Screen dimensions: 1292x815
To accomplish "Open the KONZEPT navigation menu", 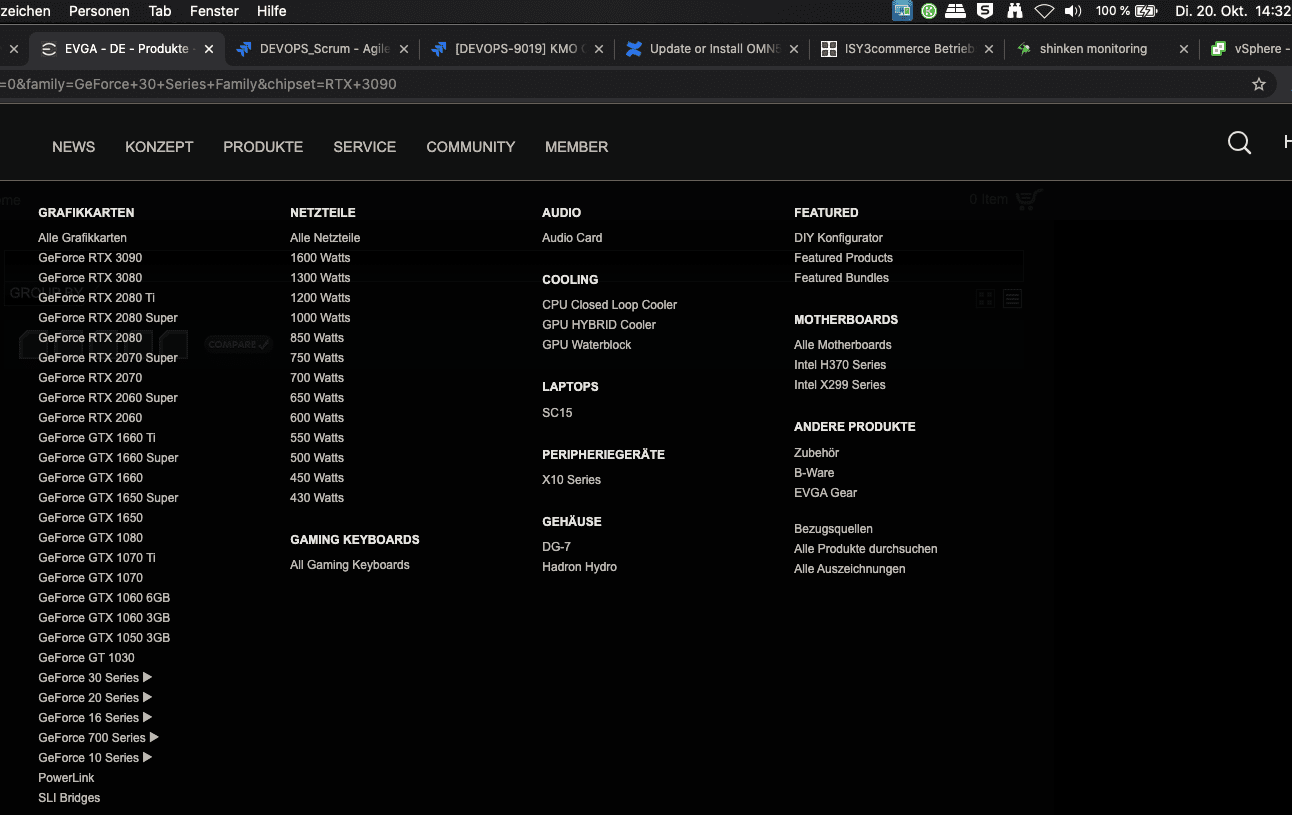I will (x=159, y=147).
